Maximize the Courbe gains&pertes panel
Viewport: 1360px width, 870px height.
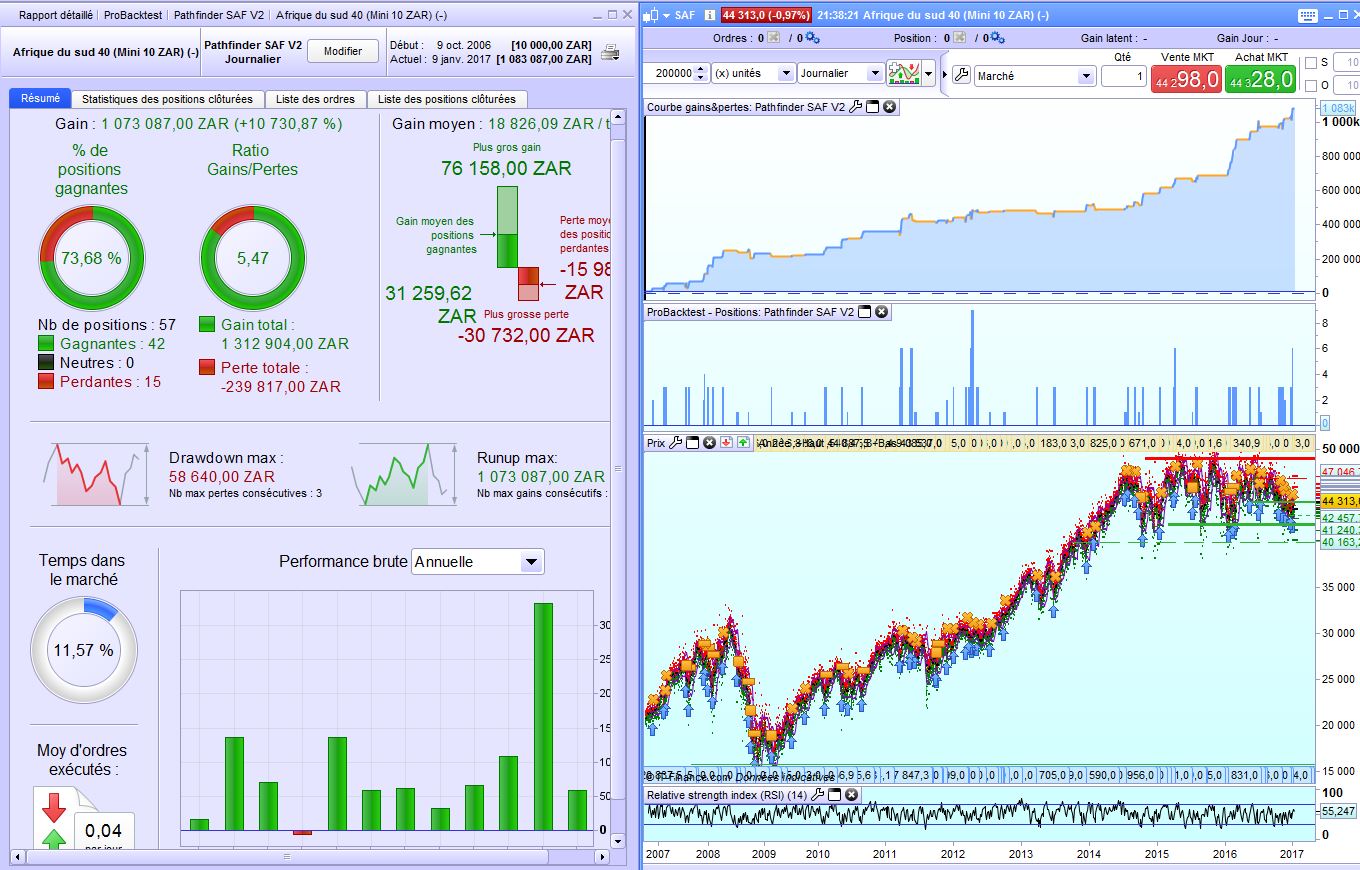(872, 107)
